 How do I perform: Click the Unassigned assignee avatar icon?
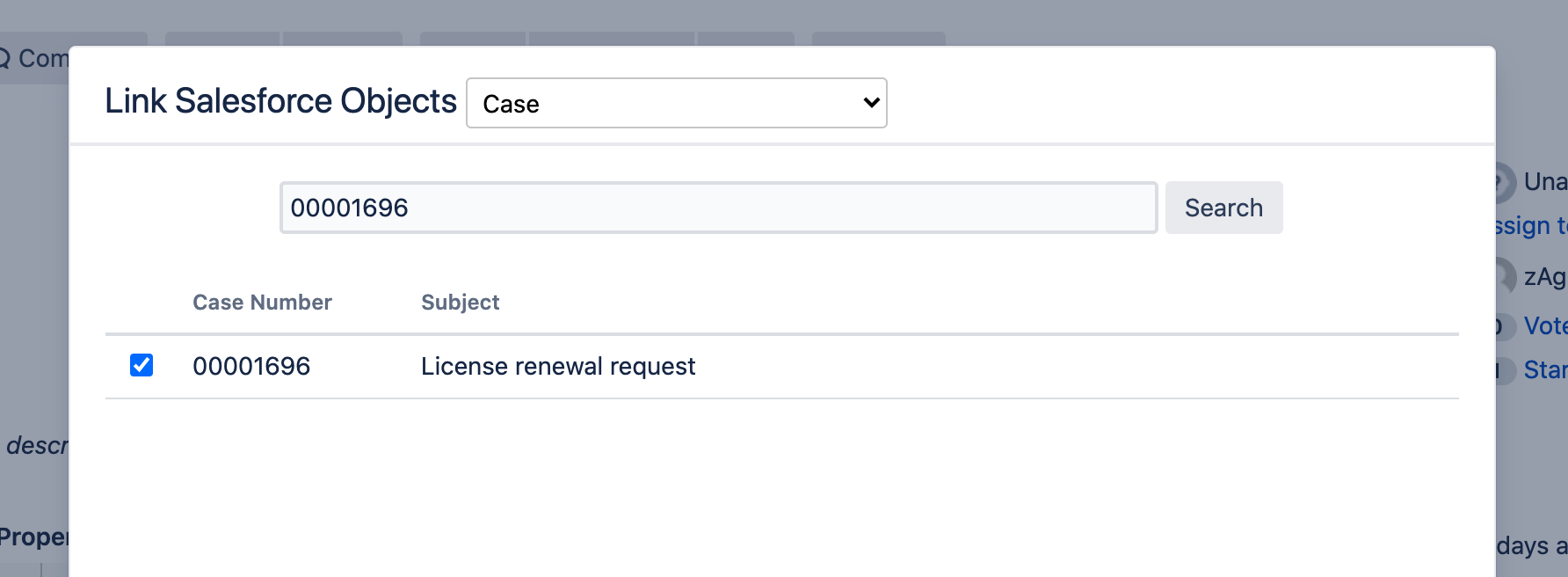click(x=1505, y=182)
